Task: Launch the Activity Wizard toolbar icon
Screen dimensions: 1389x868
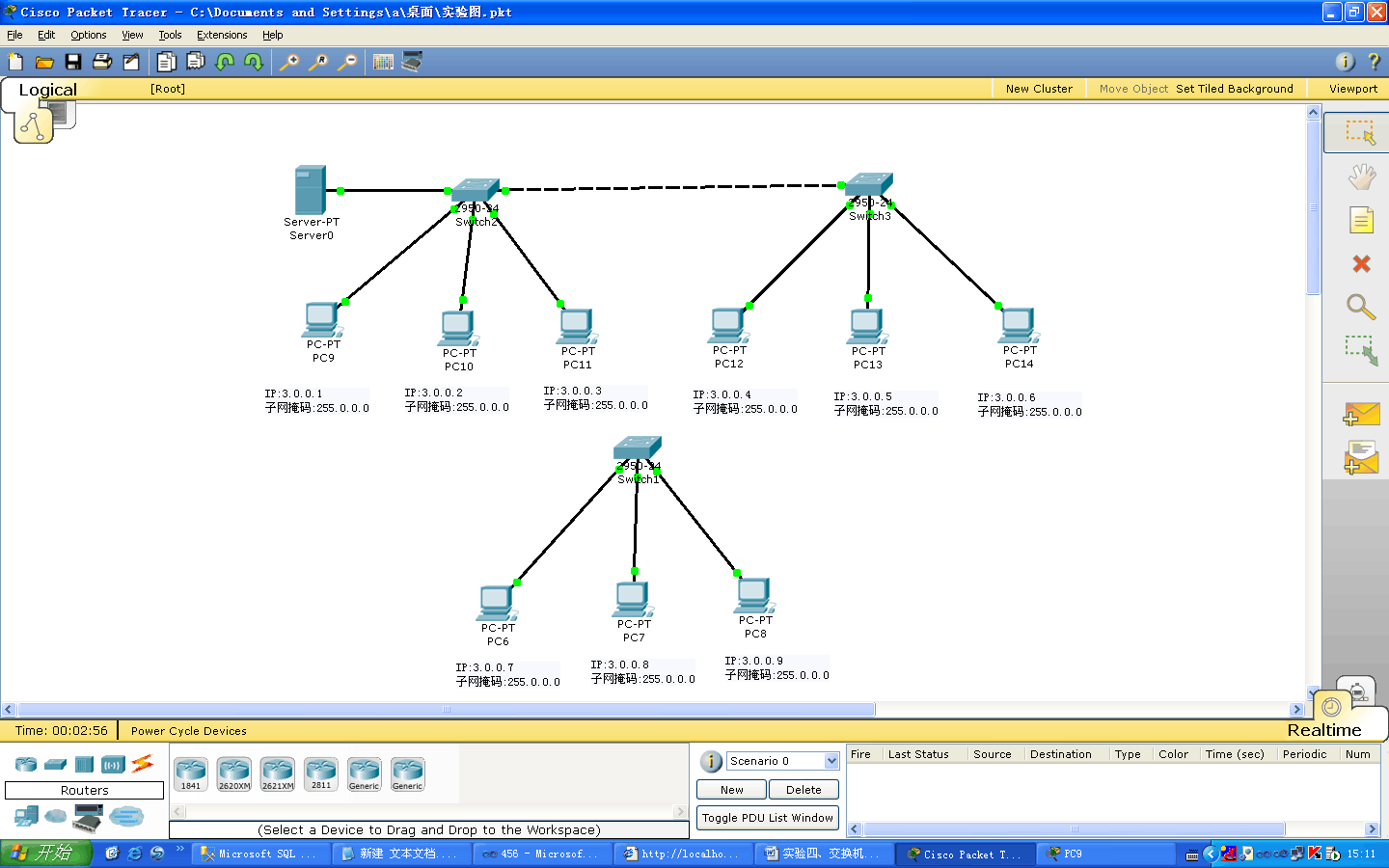Action: click(x=131, y=62)
